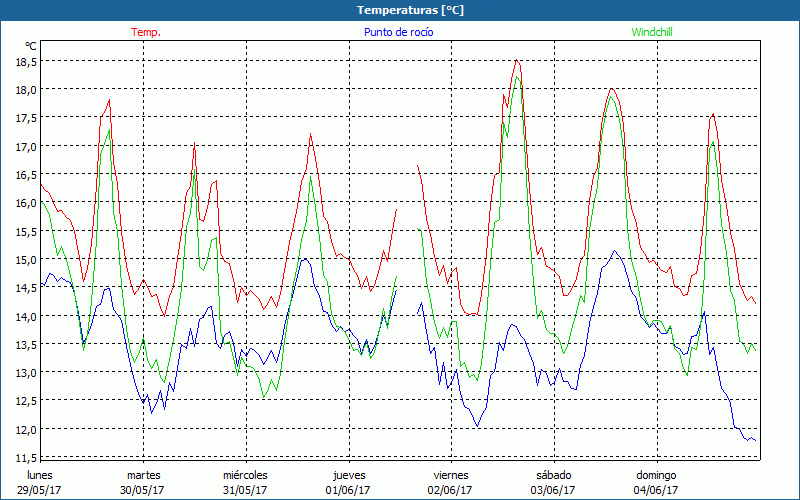Click the 13,5 value on the y-axis
Image resolution: width=800 pixels, height=500 pixels.
pos(26,345)
